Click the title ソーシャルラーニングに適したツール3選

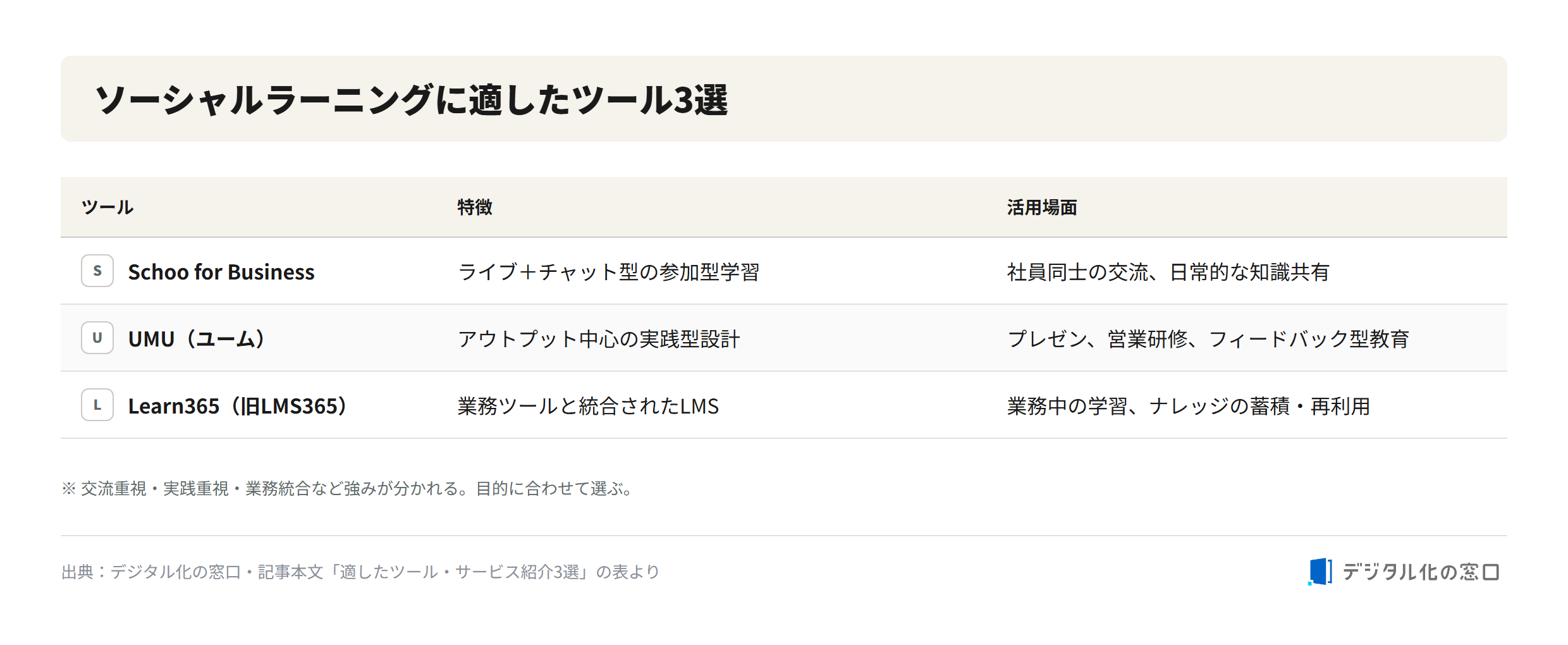[x=411, y=100]
